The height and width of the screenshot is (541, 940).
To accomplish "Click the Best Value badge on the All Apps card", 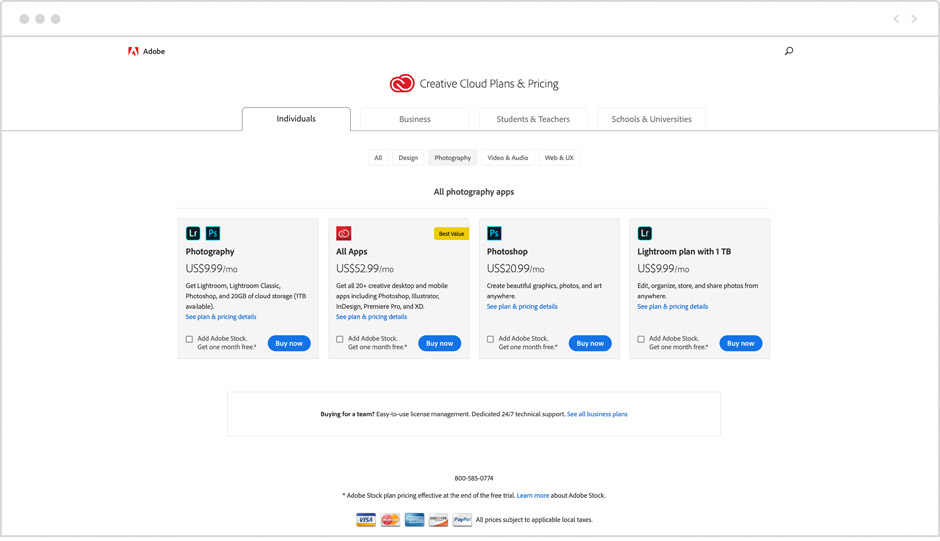I will coord(451,234).
